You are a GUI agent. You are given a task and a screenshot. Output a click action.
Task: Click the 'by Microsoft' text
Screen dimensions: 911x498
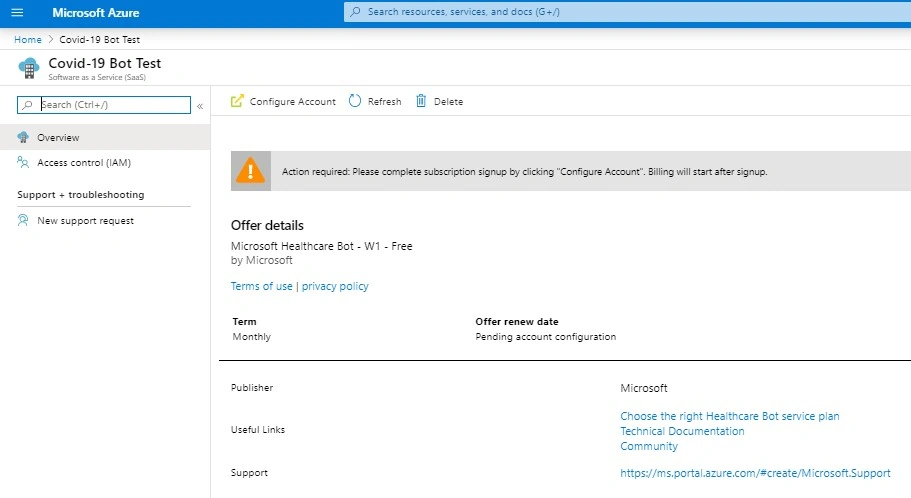click(261, 260)
